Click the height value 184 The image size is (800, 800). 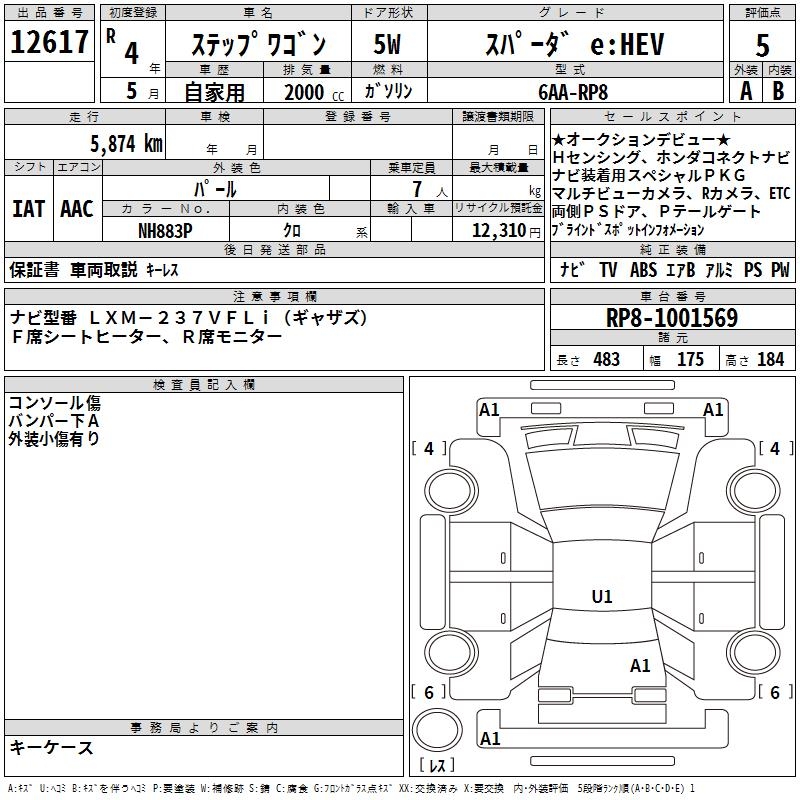click(x=770, y=359)
